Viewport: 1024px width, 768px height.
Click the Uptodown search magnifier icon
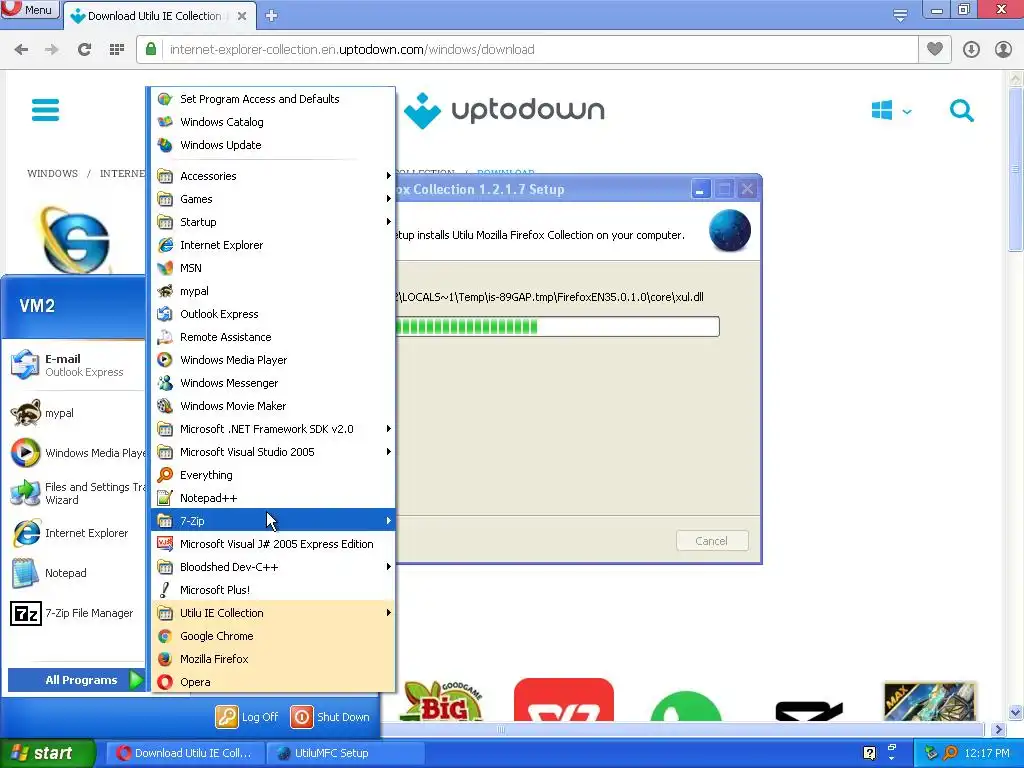click(x=961, y=110)
